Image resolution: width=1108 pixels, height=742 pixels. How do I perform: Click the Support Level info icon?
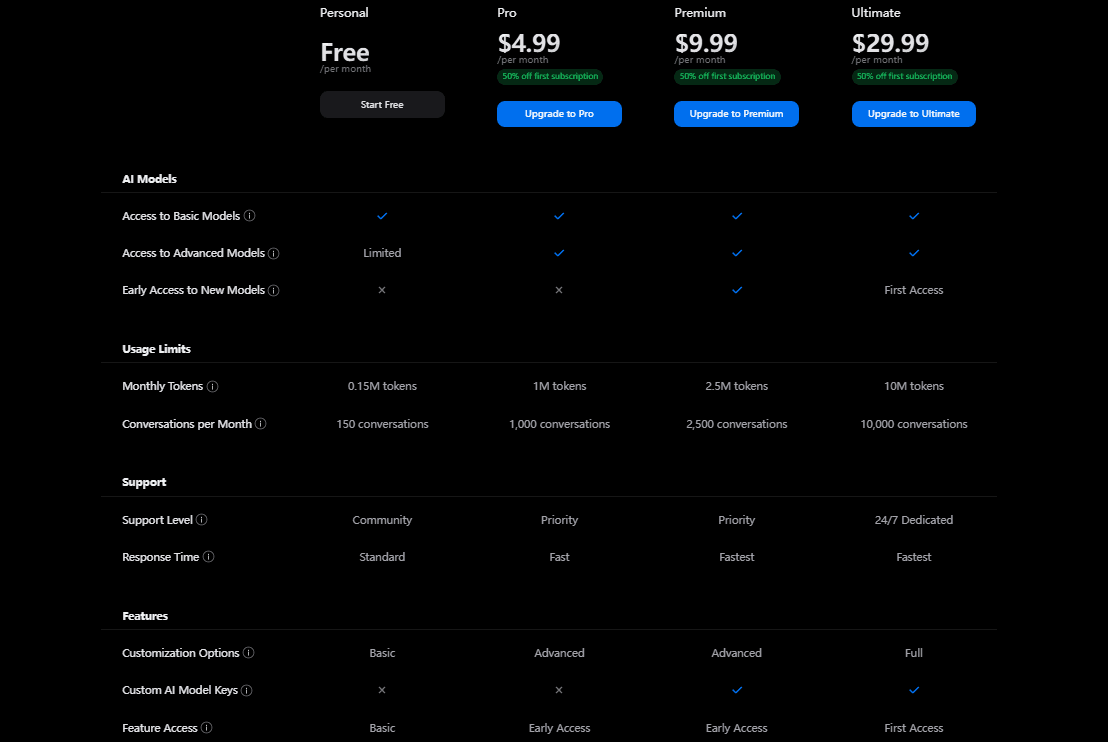[202, 520]
